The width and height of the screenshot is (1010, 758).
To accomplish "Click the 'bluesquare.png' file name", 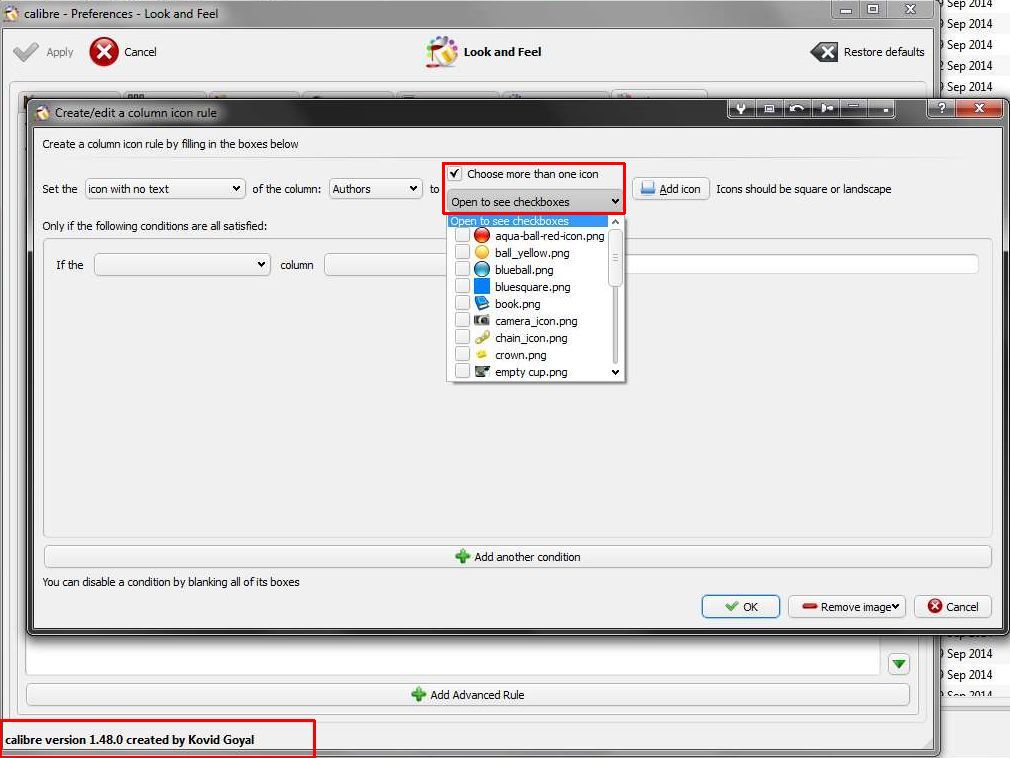I will pos(532,287).
